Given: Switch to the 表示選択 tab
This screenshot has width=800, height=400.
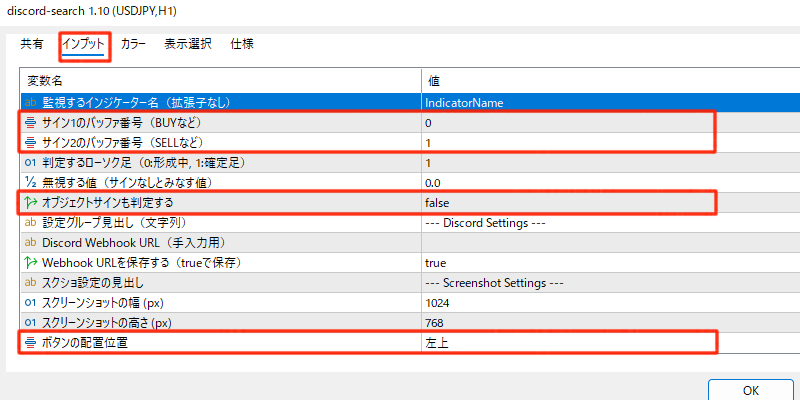Looking at the screenshot, I should pos(188,44).
